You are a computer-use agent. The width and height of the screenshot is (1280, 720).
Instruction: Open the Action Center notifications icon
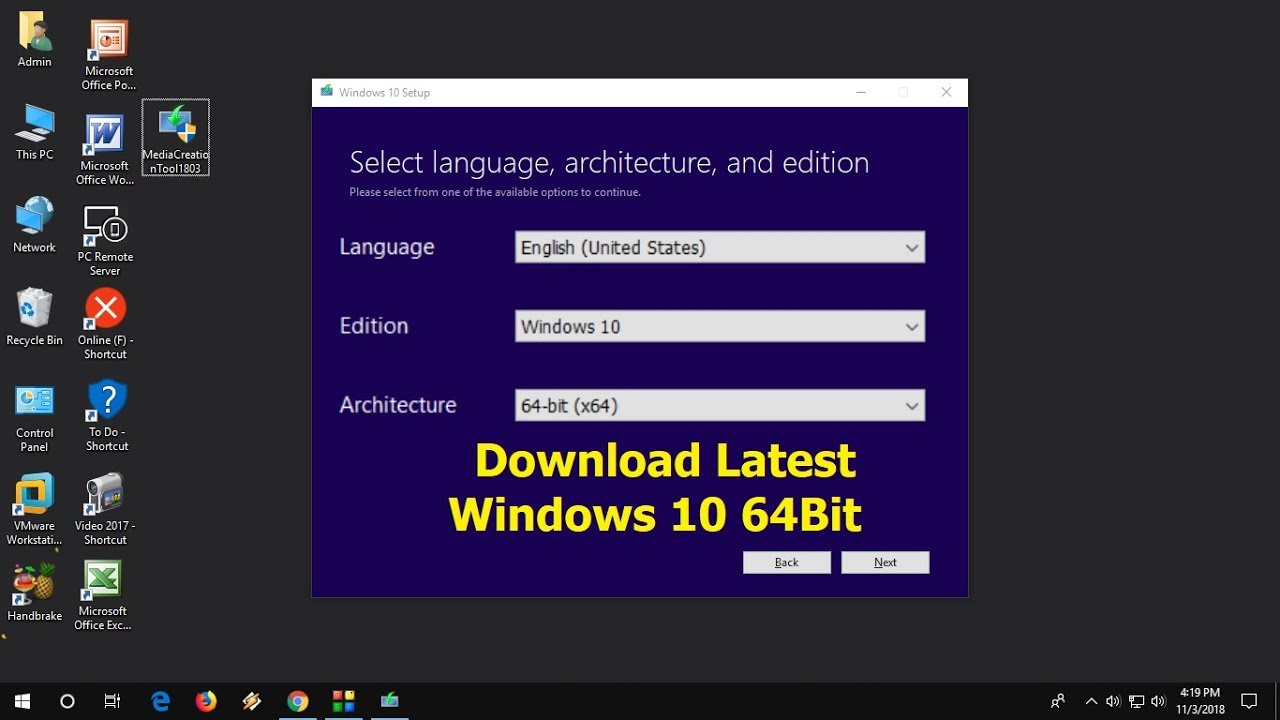(x=1249, y=701)
